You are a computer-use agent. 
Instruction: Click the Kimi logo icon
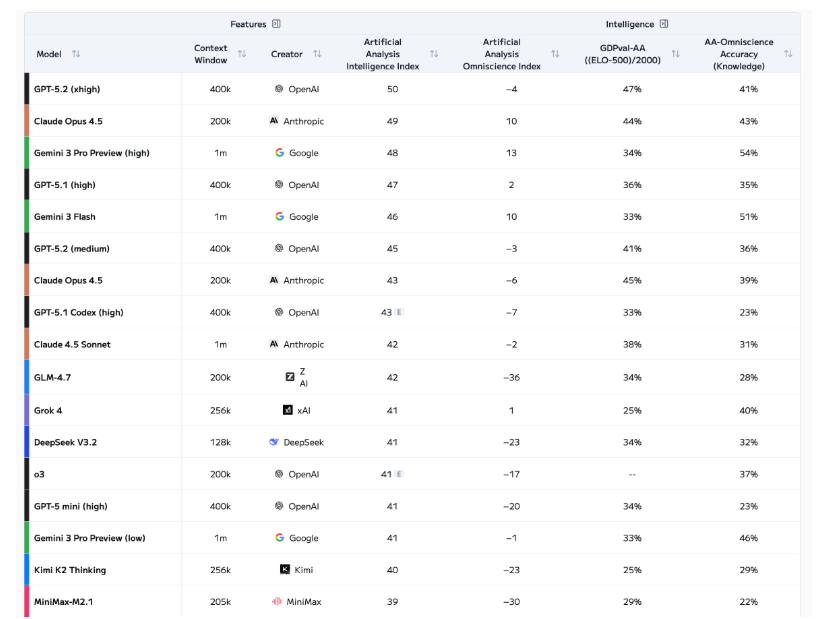[285, 570]
